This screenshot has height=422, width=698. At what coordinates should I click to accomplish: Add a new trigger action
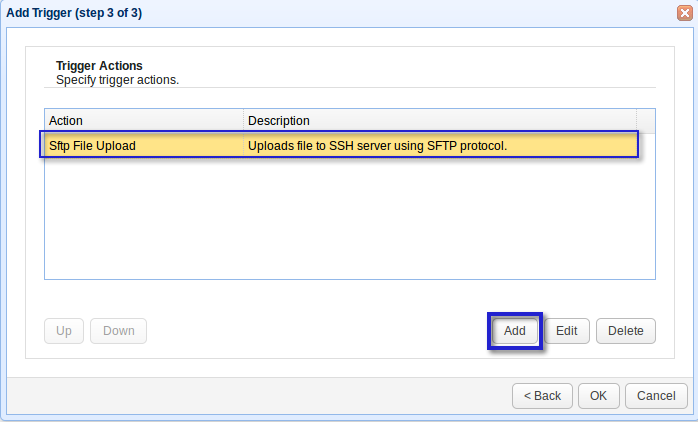coord(515,331)
